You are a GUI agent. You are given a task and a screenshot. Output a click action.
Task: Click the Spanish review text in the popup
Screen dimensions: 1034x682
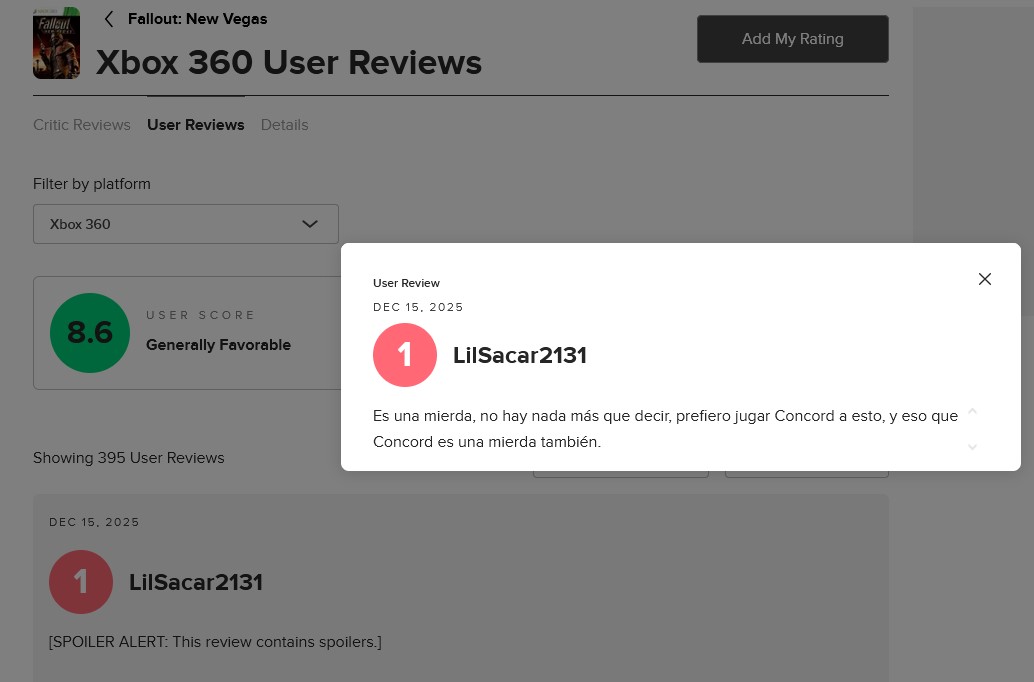(x=665, y=429)
